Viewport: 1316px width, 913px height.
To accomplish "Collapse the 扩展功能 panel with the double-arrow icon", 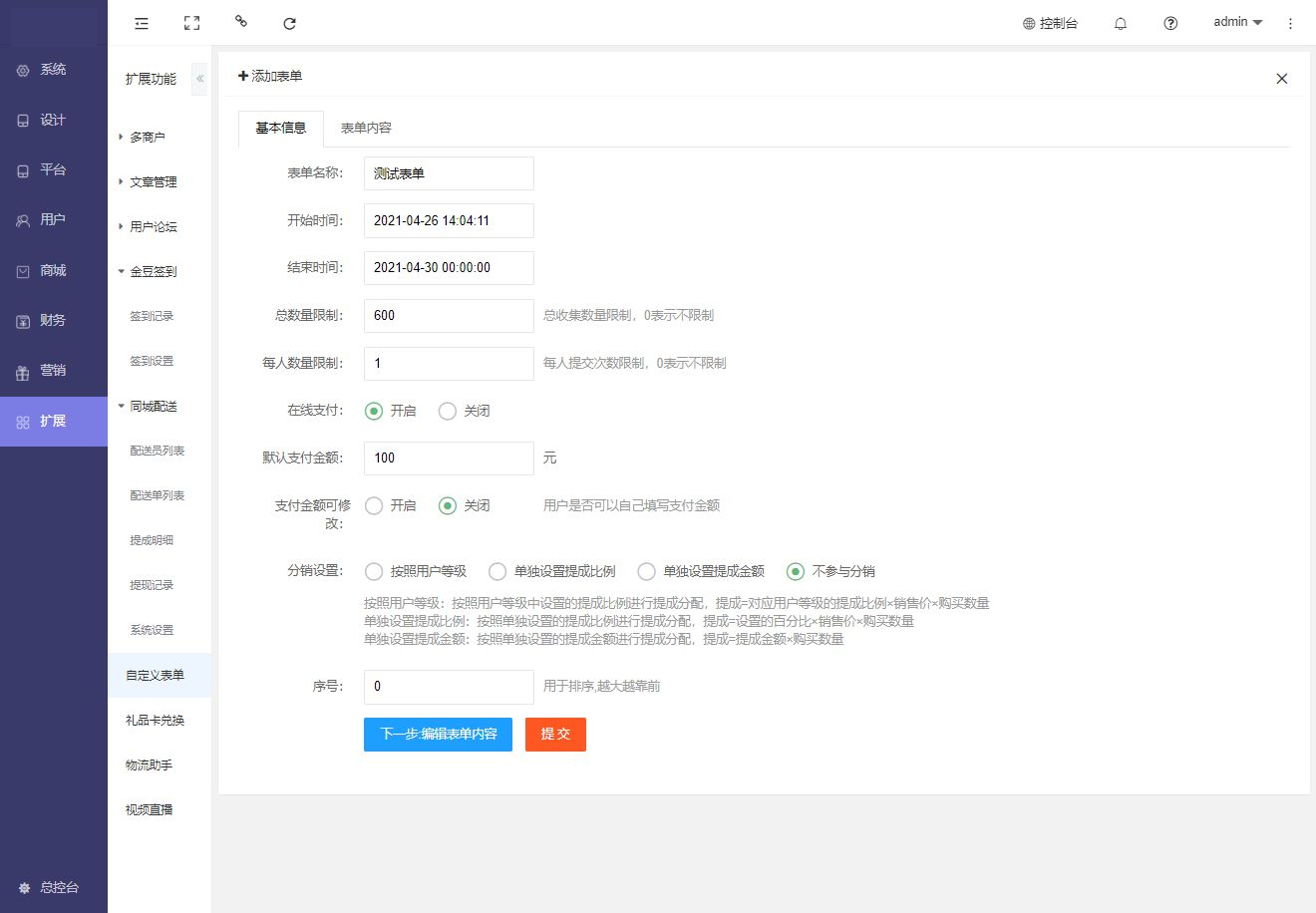I will (199, 79).
